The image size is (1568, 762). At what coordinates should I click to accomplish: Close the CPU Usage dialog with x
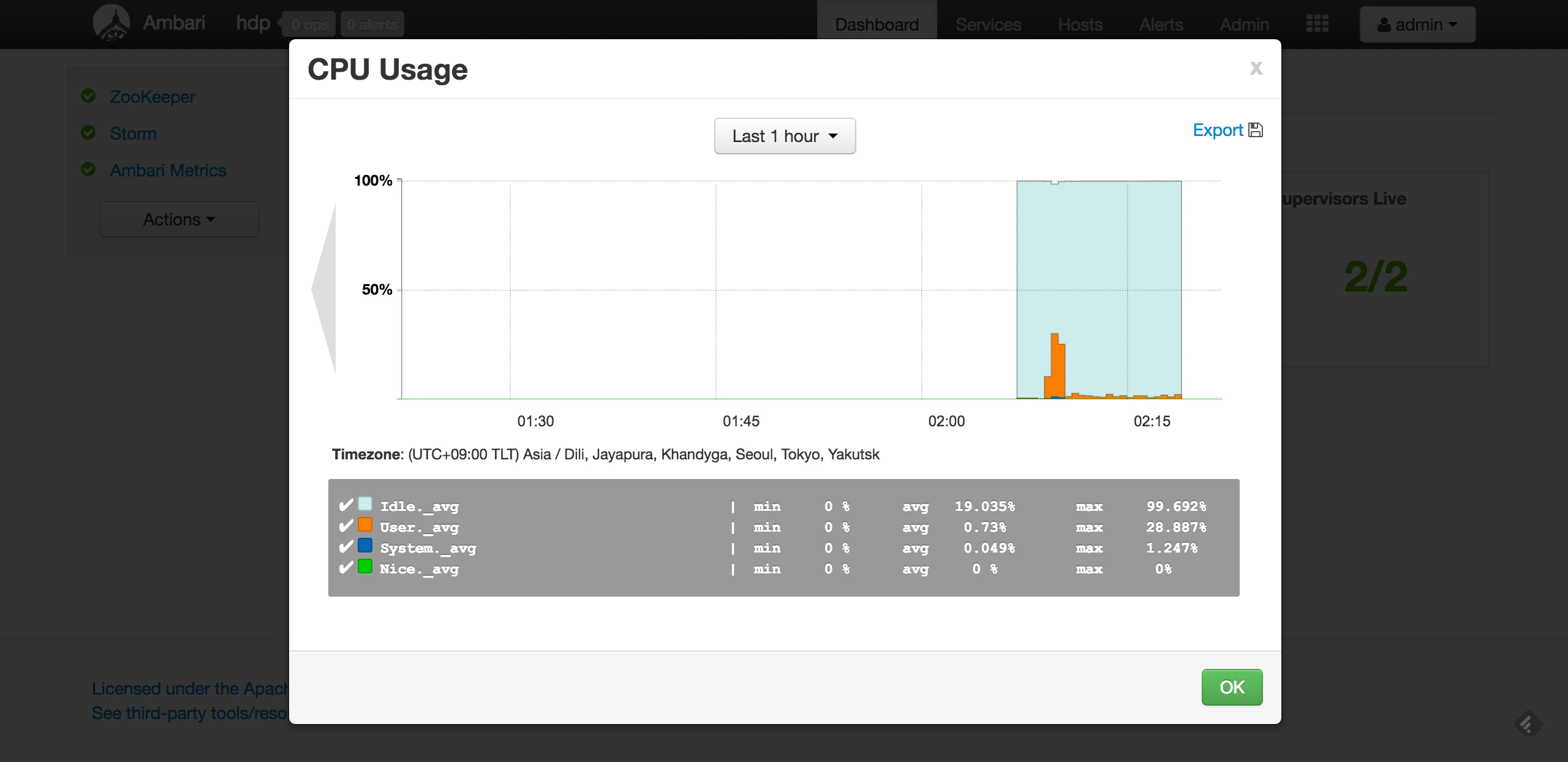pos(1256,68)
